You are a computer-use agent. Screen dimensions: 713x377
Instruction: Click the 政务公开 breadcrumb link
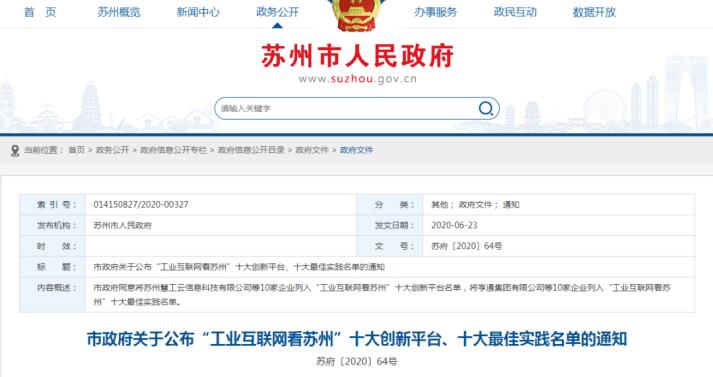pyautogui.click(x=112, y=150)
